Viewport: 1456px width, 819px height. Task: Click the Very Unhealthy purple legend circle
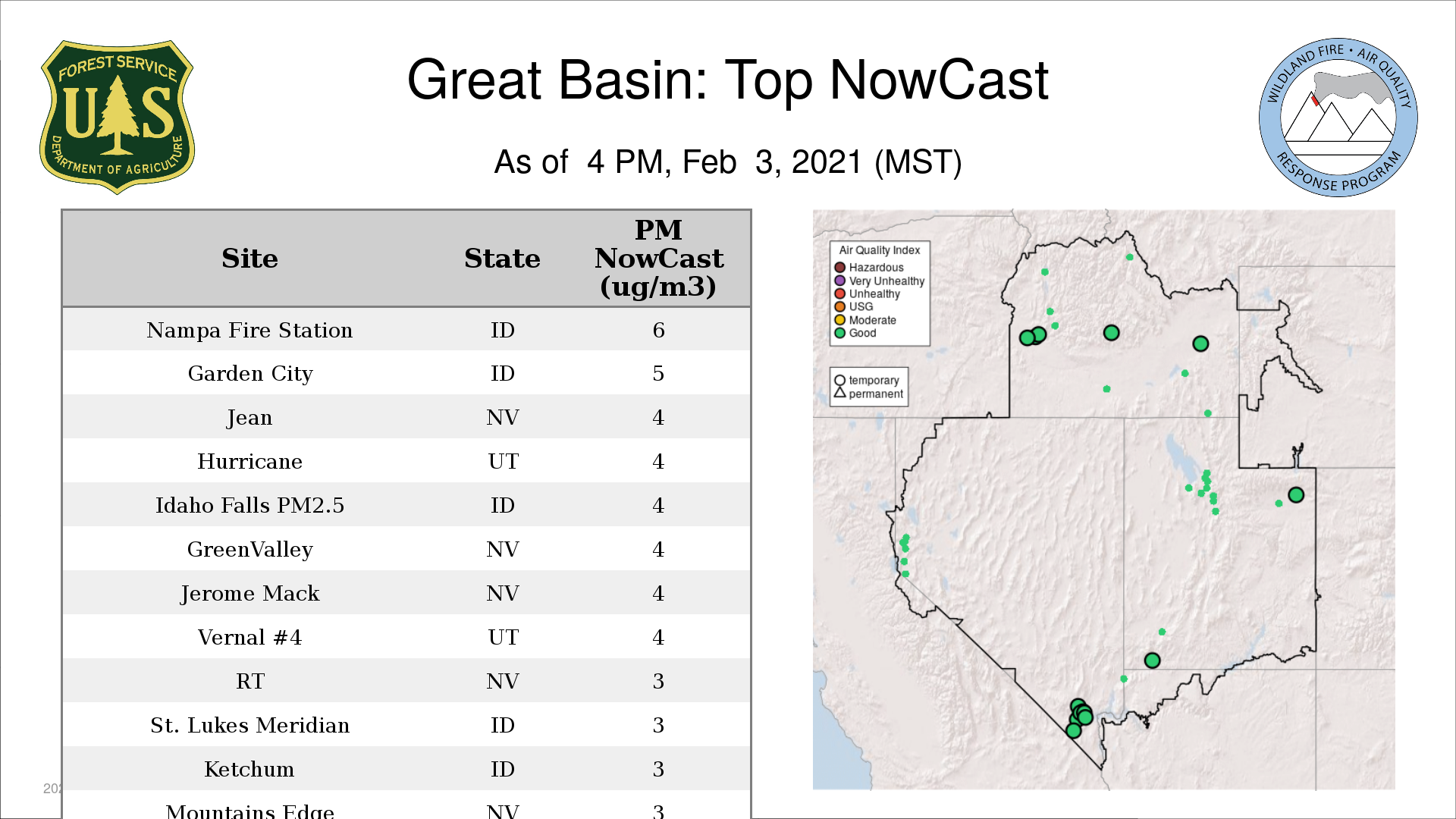pos(839,281)
